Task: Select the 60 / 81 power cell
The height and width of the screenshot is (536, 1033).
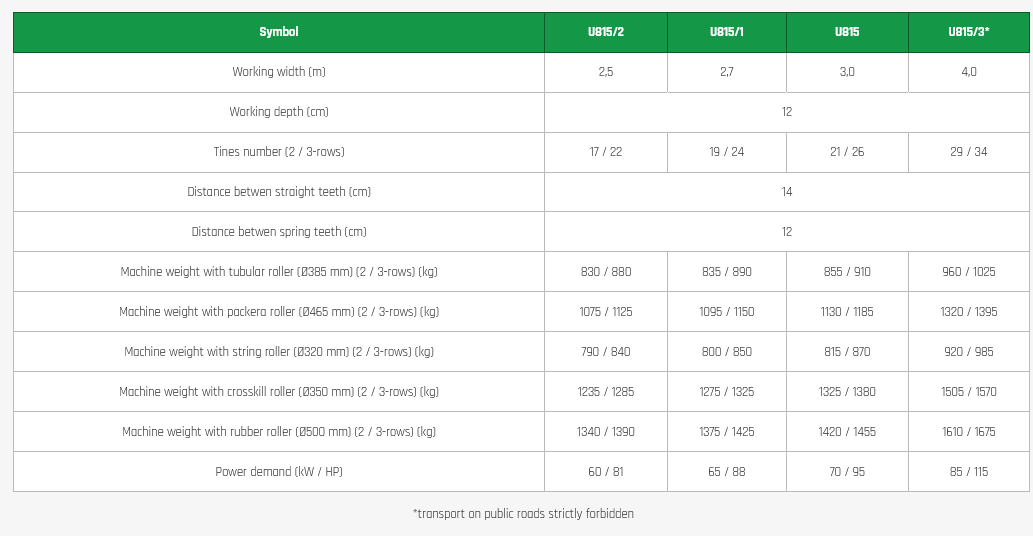Action: pyautogui.click(x=606, y=472)
